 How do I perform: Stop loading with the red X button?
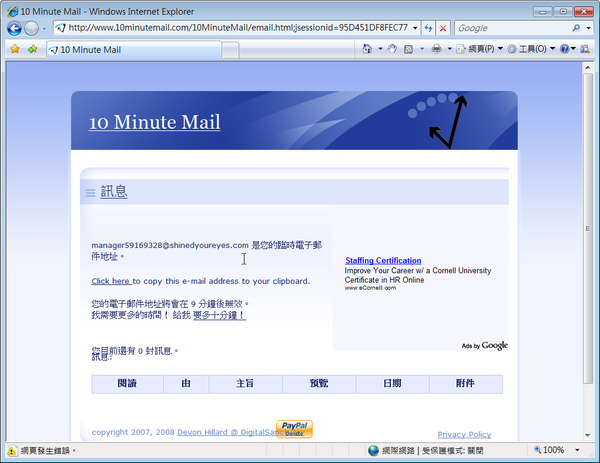[443, 28]
